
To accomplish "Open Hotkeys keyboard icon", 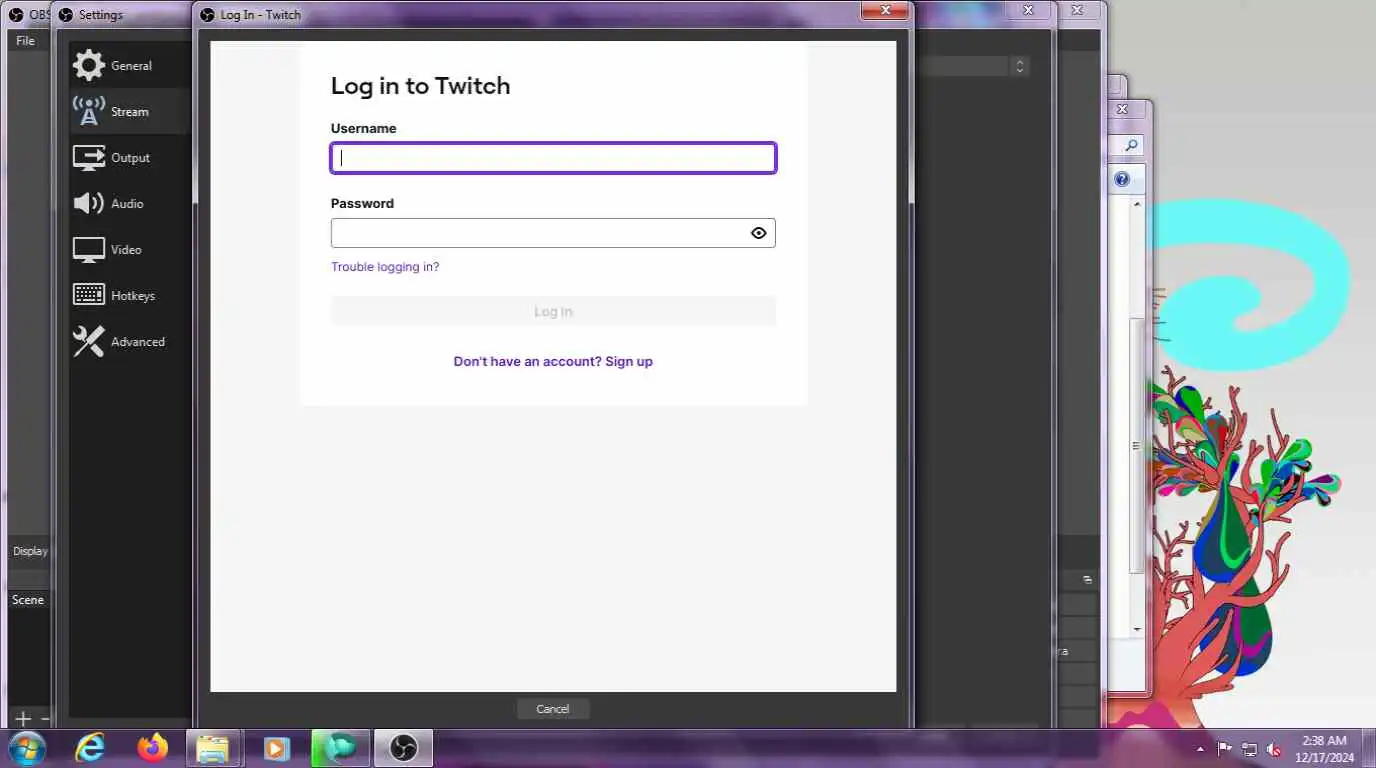I will coord(89,295).
